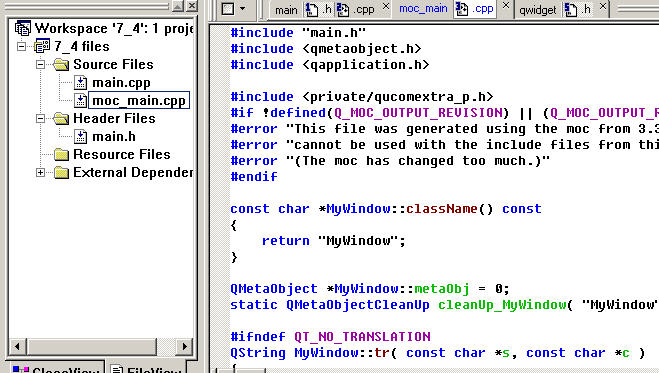Click the External Dependencies folder icon

click(x=61, y=172)
